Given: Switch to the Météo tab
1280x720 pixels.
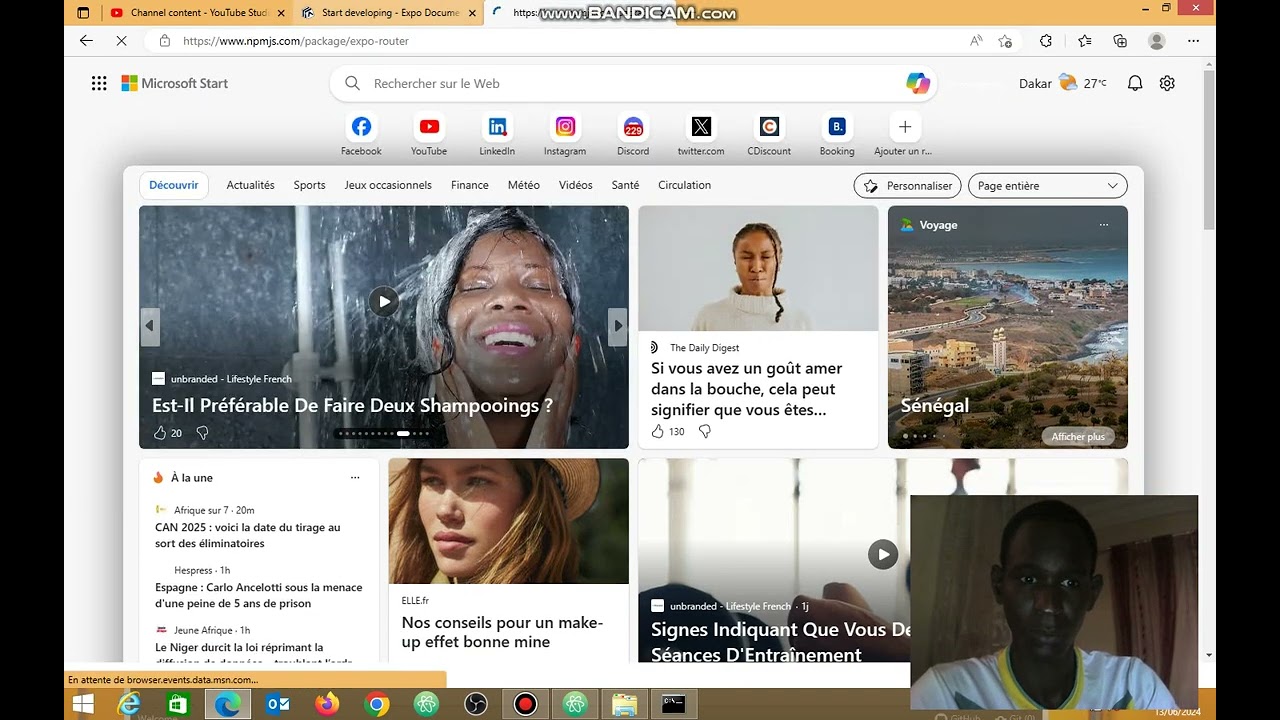Looking at the screenshot, I should (524, 185).
